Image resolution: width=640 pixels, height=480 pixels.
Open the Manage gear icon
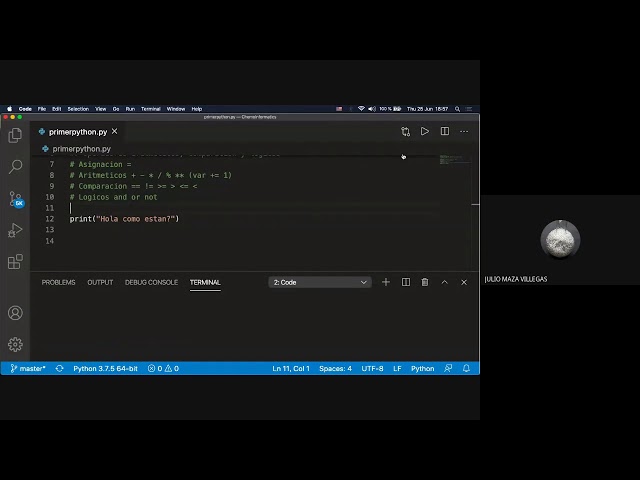(x=15, y=344)
